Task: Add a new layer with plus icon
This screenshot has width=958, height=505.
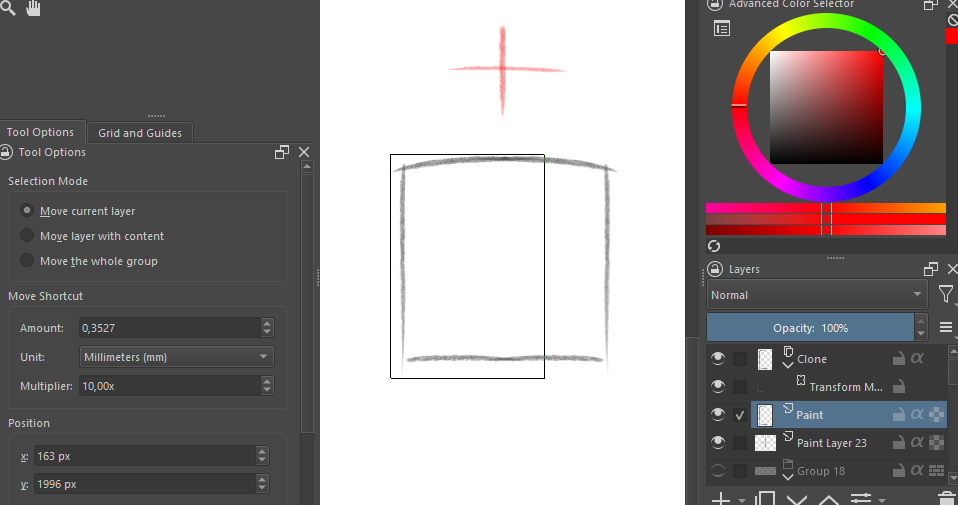Action: (x=721, y=499)
